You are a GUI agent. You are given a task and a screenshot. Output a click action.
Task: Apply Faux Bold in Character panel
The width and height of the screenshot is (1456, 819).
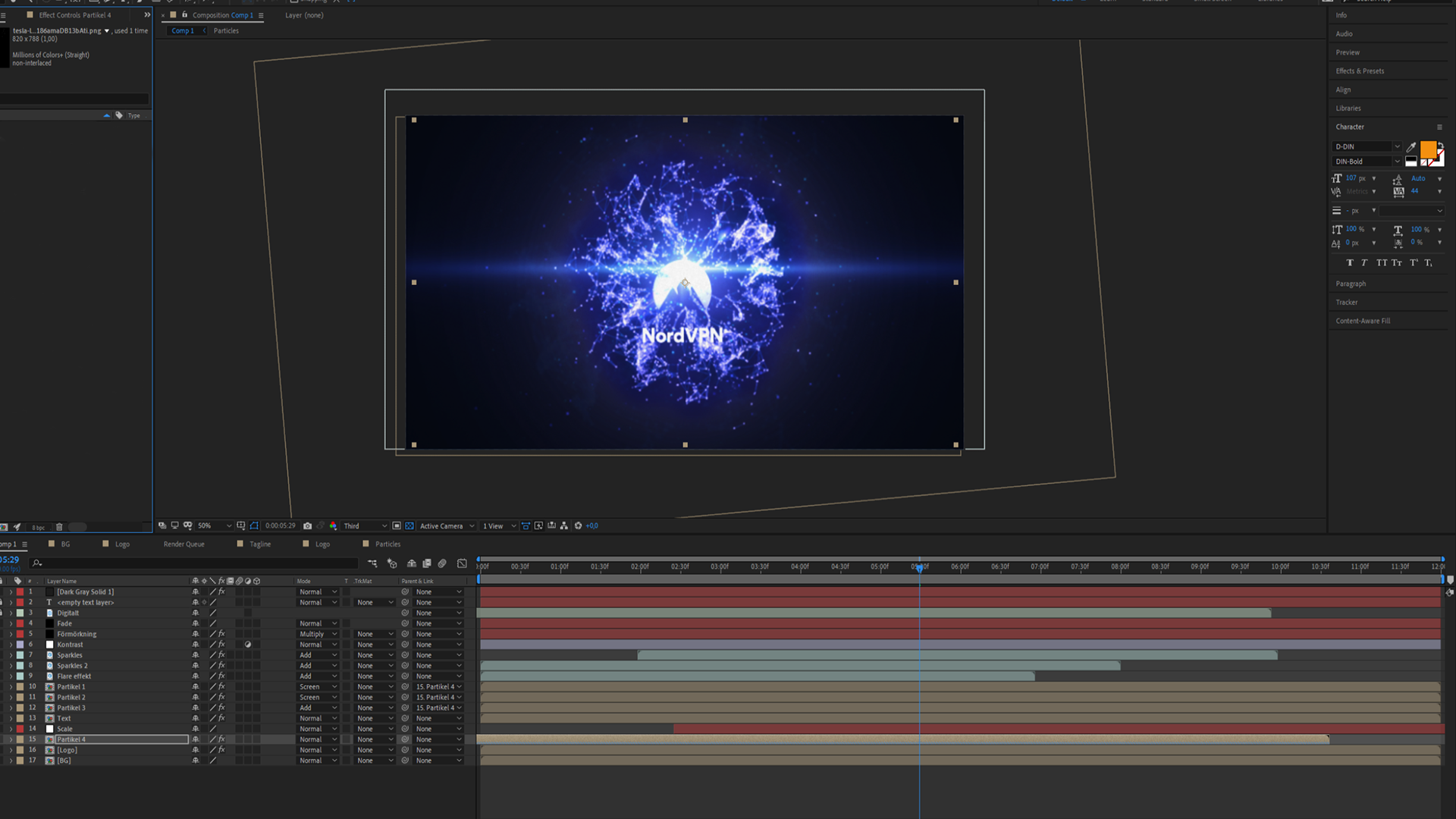pyautogui.click(x=1350, y=263)
